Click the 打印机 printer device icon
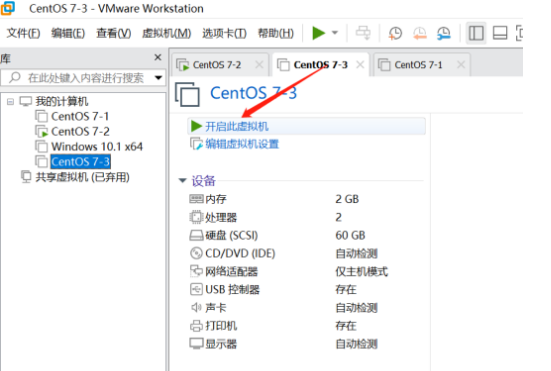Image resolution: width=551 pixels, height=371 pixels. click(x=196, y=326)
